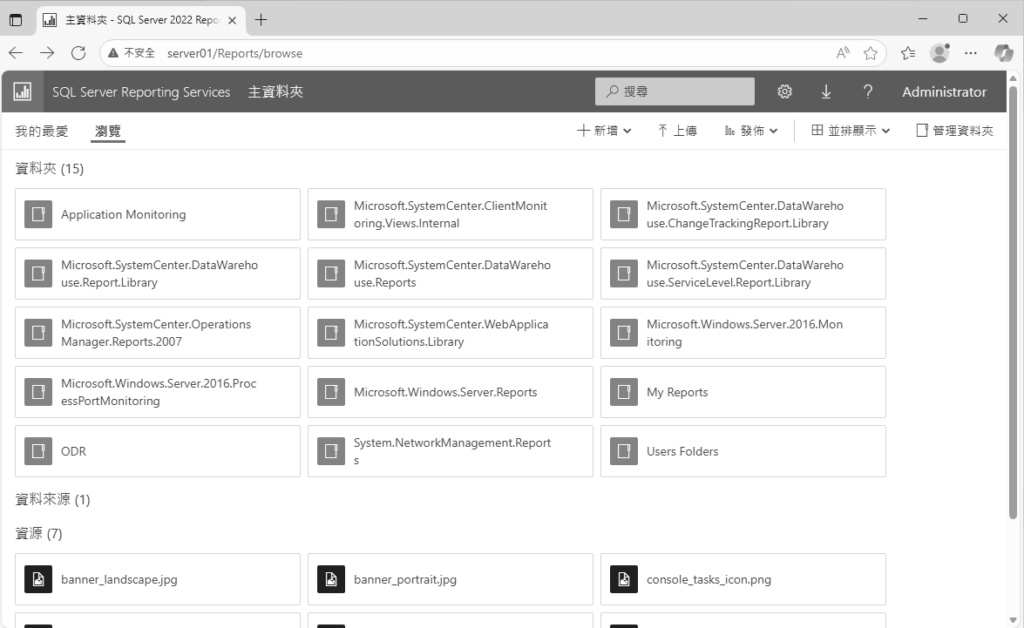Open the My Reports folder name
This screenshot has height=628, width=1024.
[x=677, y=392]
